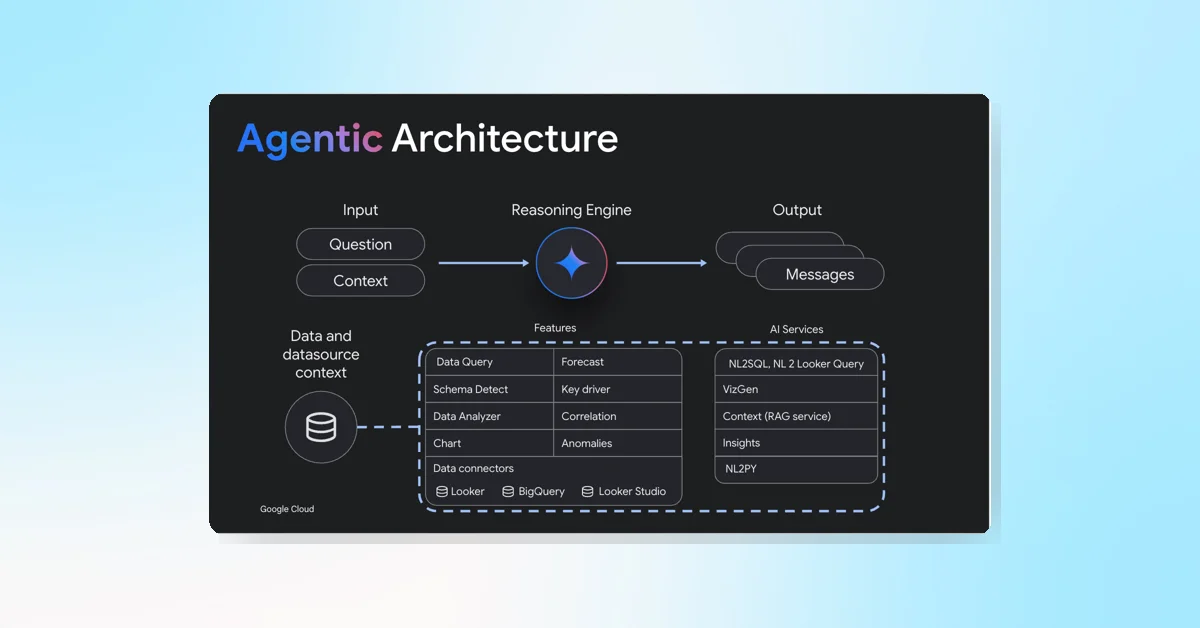Click the Looker connector database icon

(x=442, y=491)
